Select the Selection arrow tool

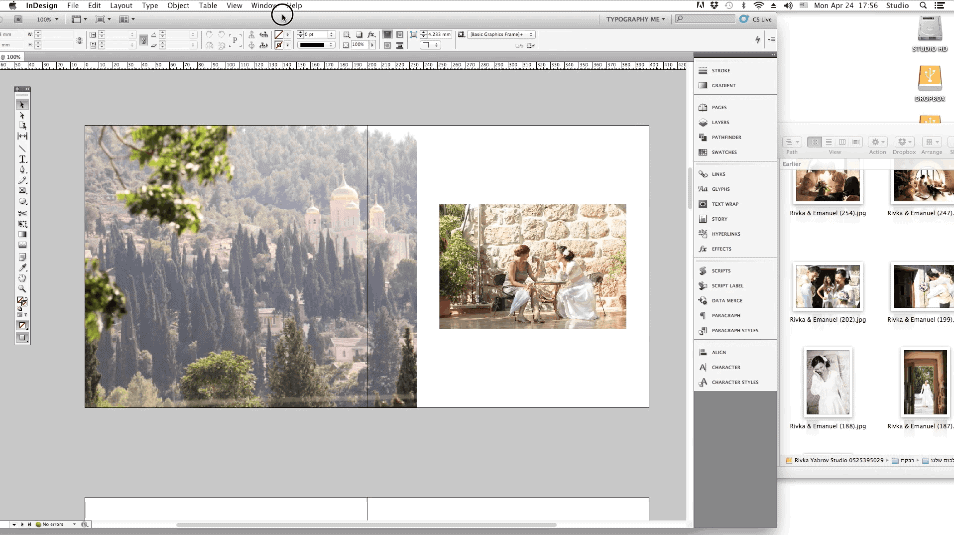click(x=22, y=104)
